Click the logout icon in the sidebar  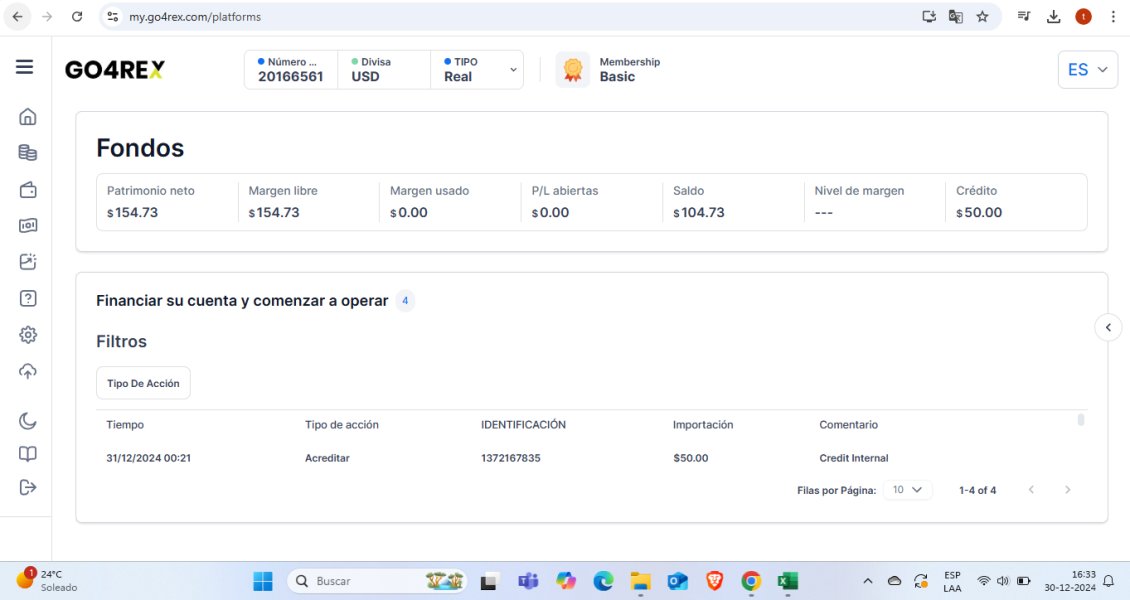click(x=28, y=487)
